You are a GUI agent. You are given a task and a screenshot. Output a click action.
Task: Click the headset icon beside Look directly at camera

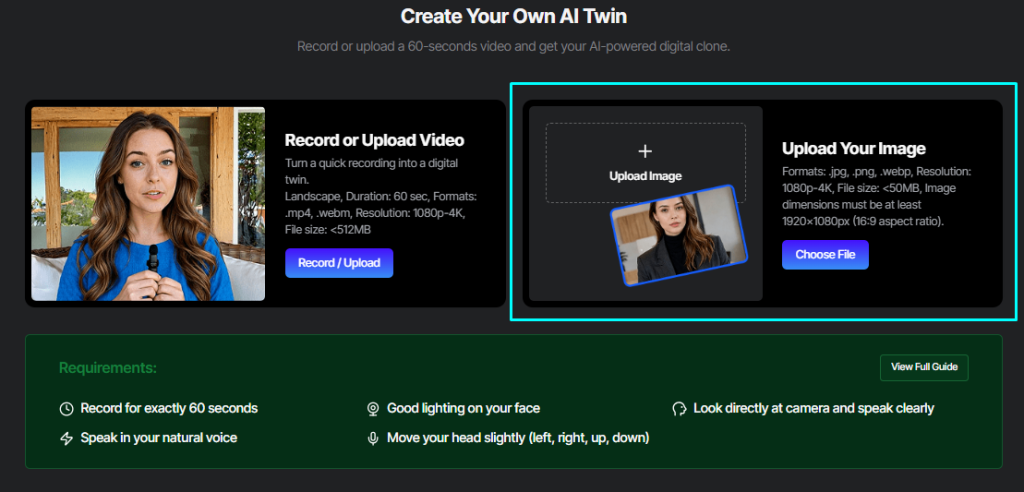679,409
